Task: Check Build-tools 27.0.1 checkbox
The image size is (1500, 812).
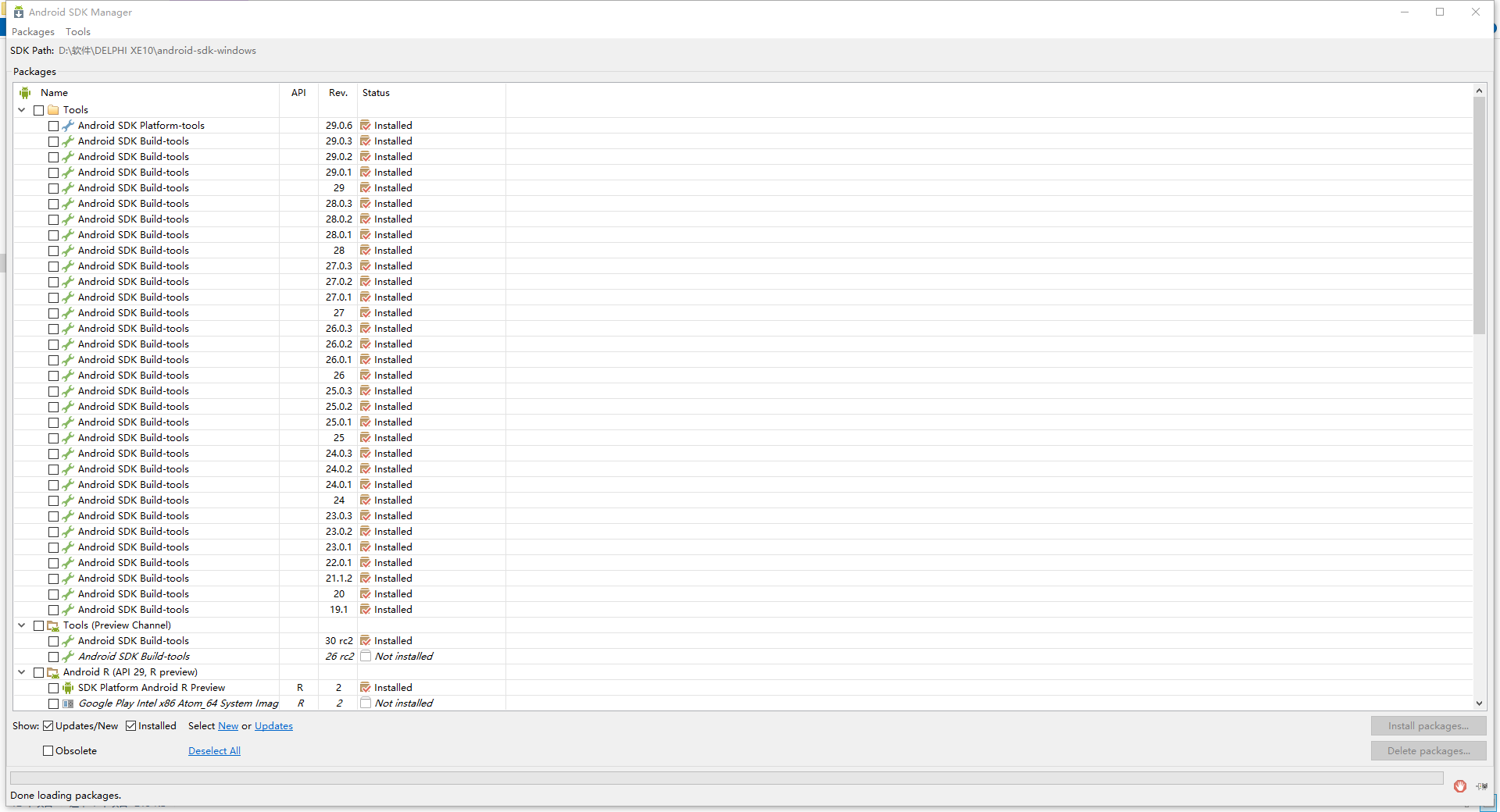Action: pos(53,297)
